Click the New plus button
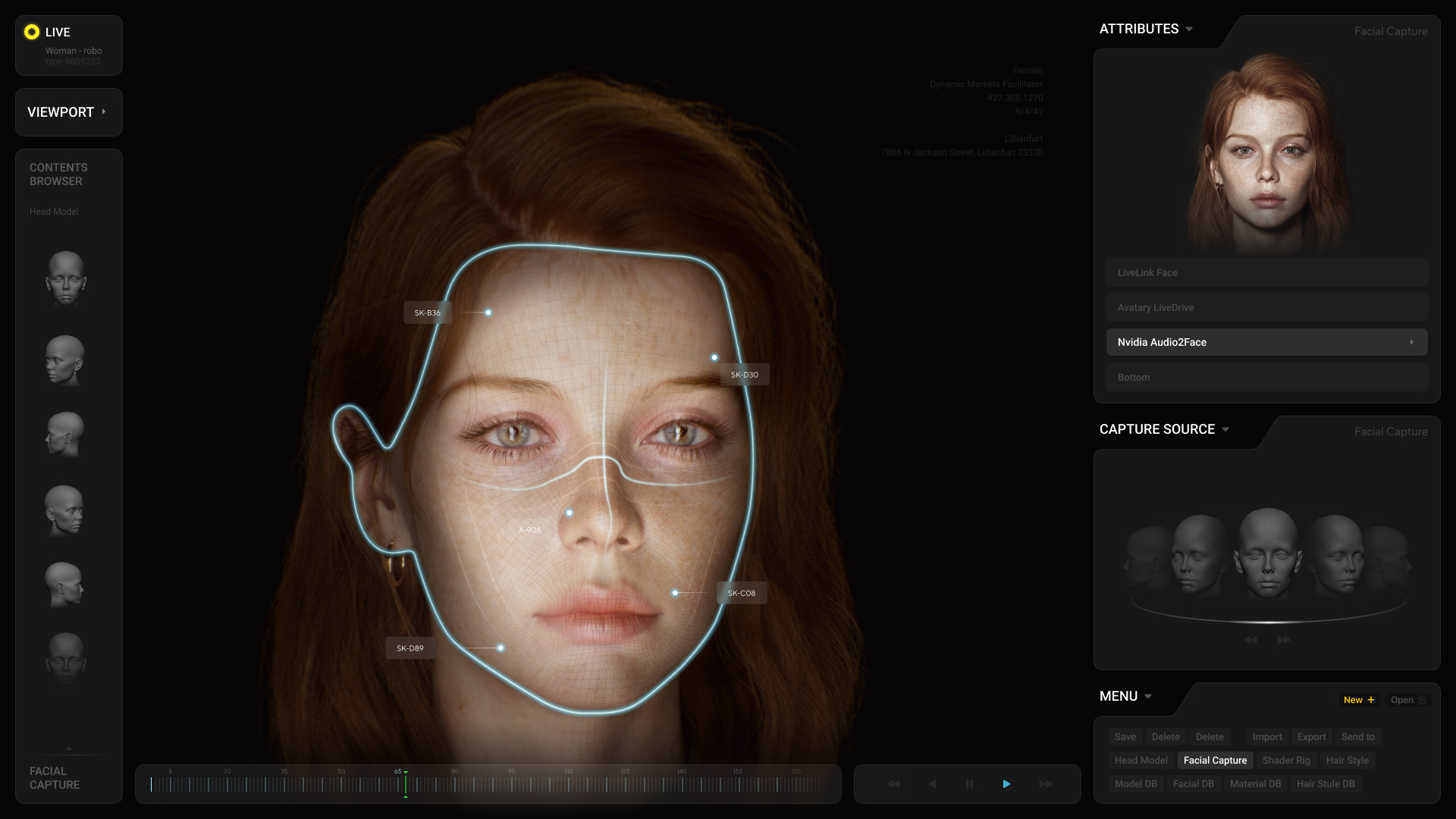Viewport: 1456px width, 819px height. click(1359, 700)
